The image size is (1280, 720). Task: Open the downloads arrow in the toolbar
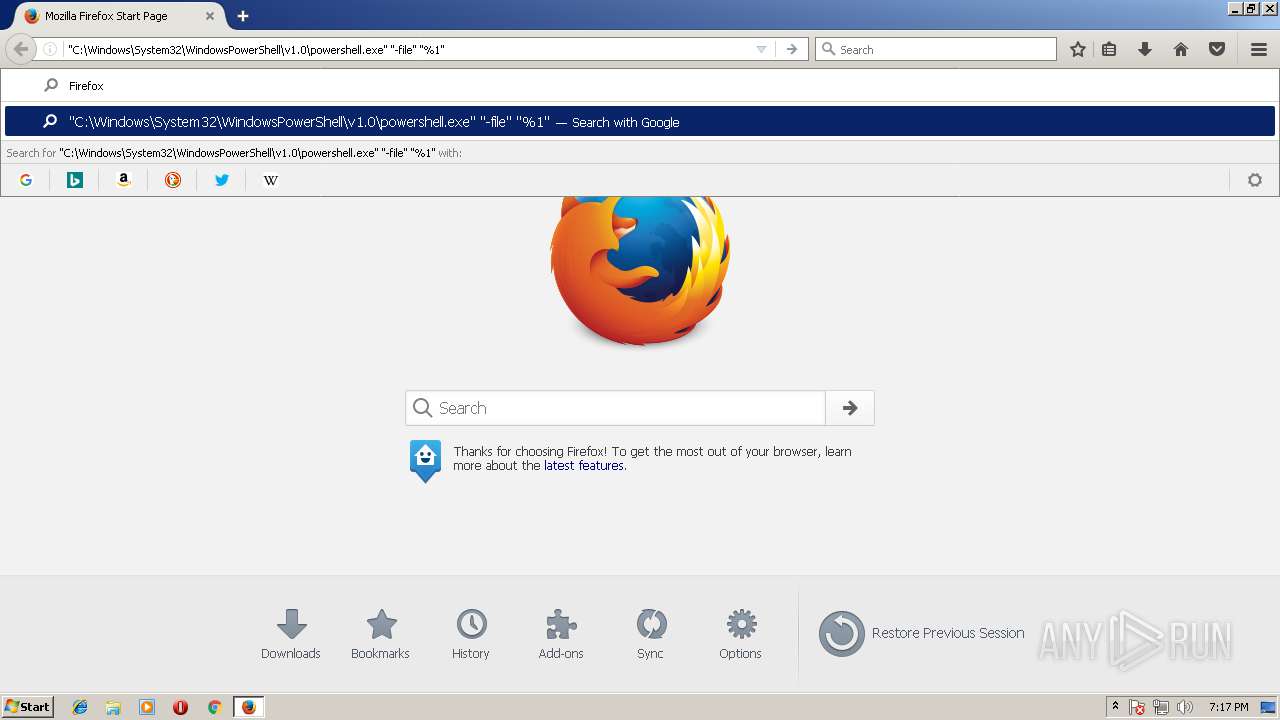click(x=1145, y=49)
